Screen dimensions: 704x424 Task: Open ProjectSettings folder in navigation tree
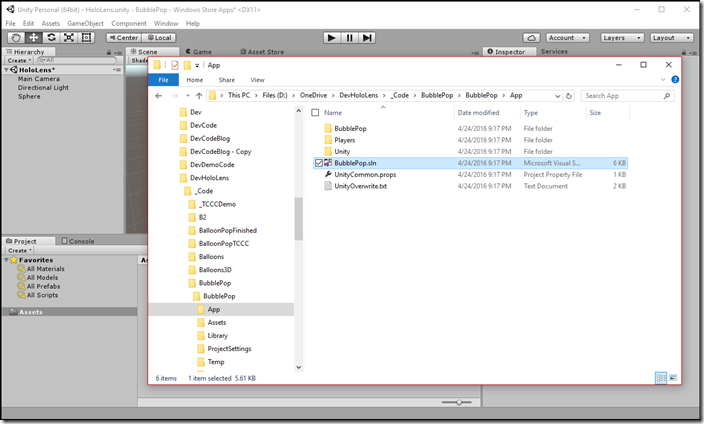point(229,349)
